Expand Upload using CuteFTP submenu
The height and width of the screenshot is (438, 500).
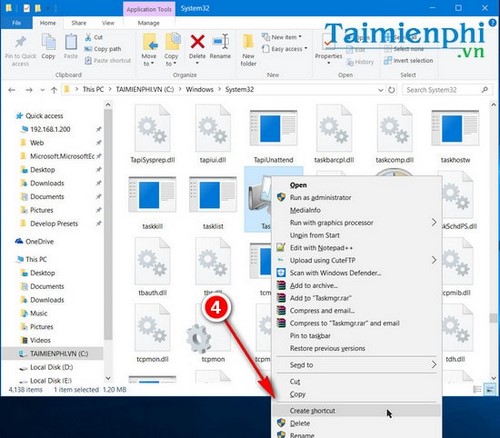pos(434,260)
